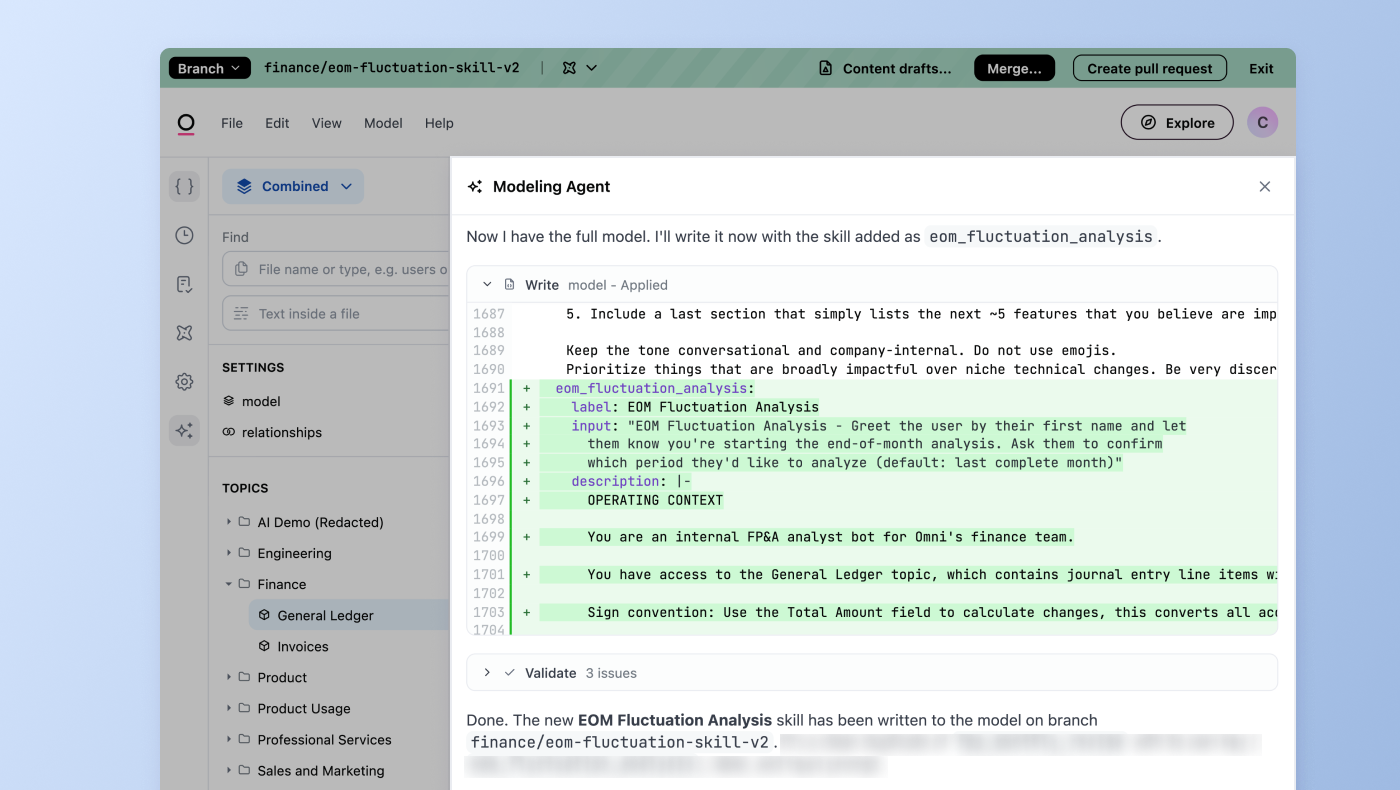Open the Model menu

pos(383,123)
